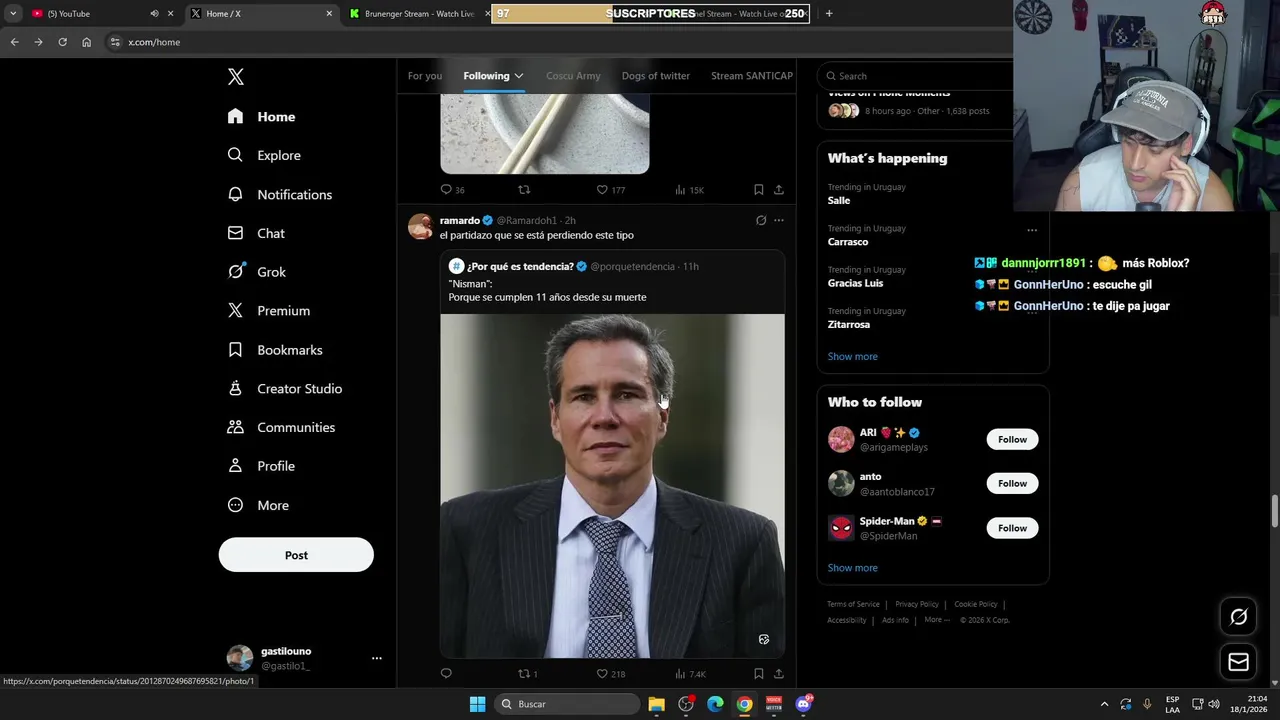Viewport: 1280px width, 720px height.
Task: Bookmark the Nisman post
Action: [x=758, y=674]
